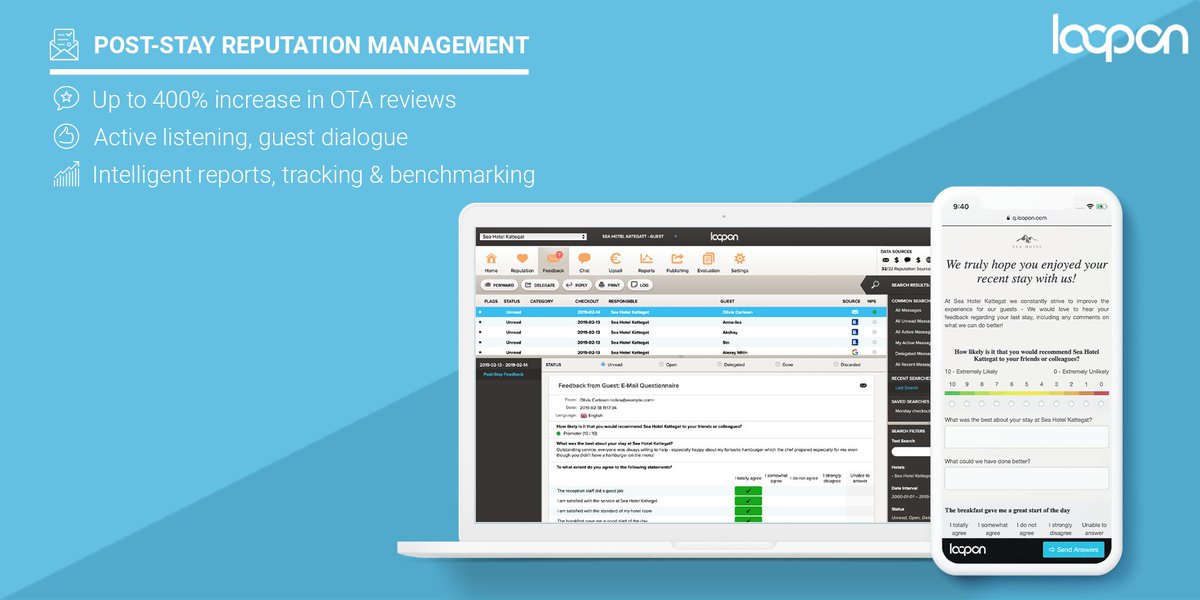Click the Log button
The width and height of the screenshot is (1200, 600).
(x=640, y=285)
